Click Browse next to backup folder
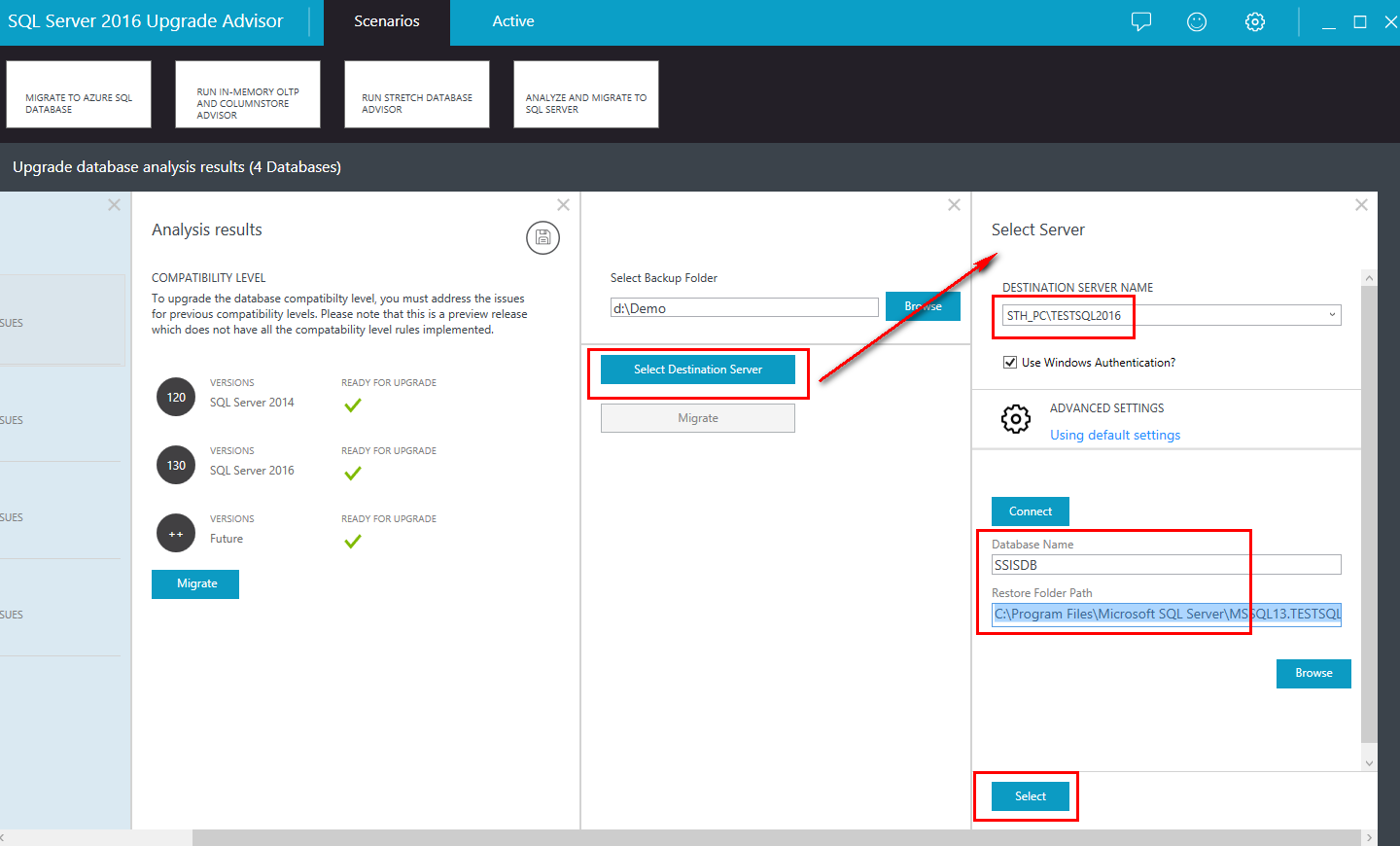 click(923, 306)
